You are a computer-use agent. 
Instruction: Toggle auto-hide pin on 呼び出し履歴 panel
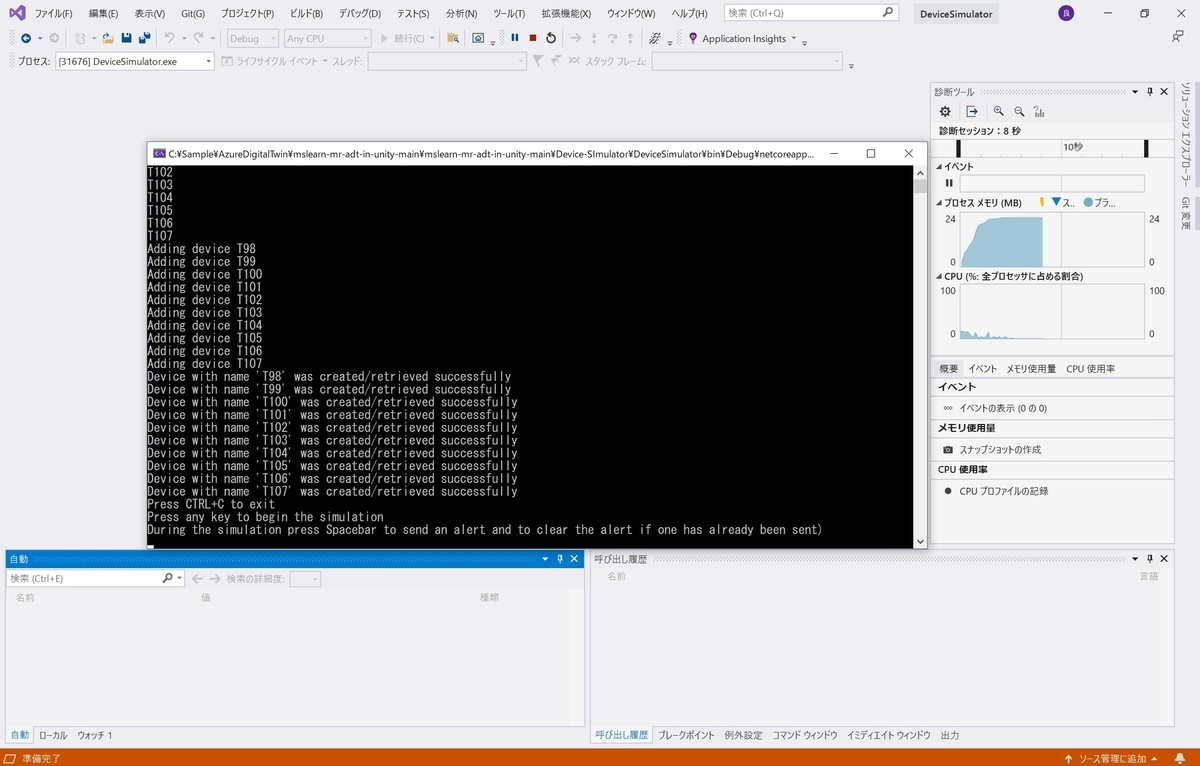coord(1149,559)
